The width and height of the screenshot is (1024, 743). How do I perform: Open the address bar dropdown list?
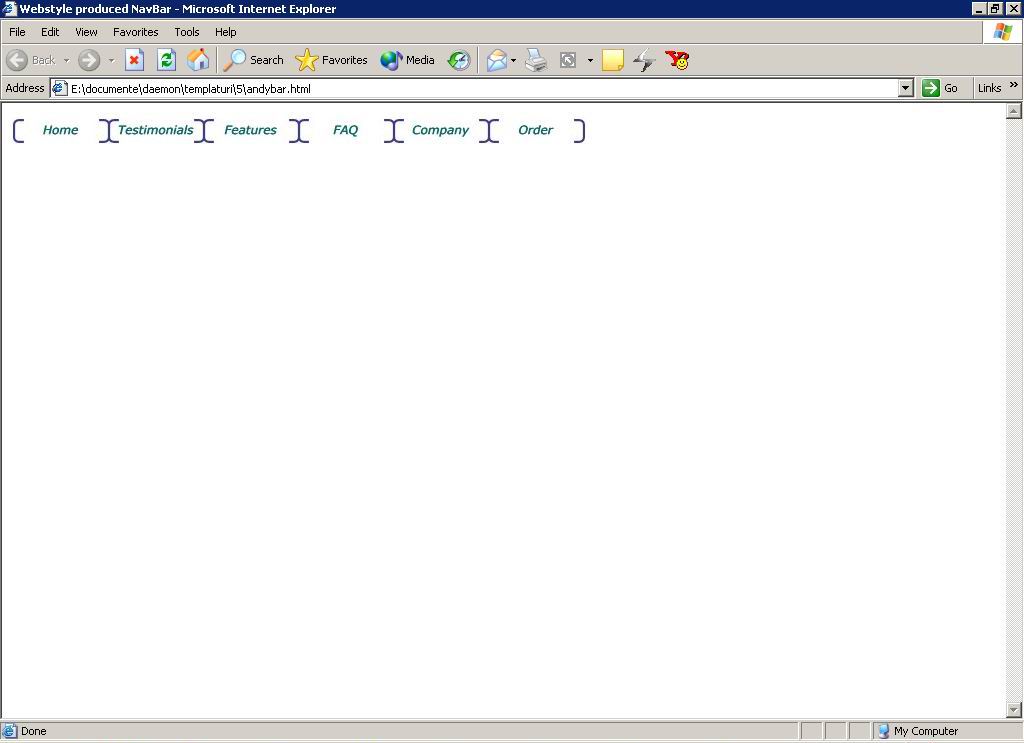[x=905, y=88]
